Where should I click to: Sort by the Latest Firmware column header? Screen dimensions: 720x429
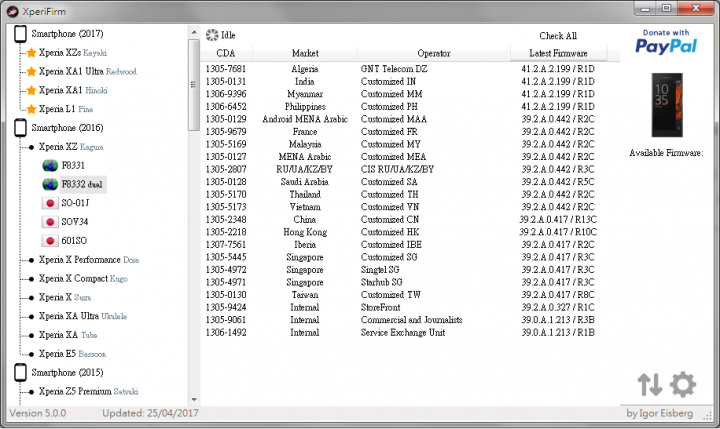coord(558,53)
